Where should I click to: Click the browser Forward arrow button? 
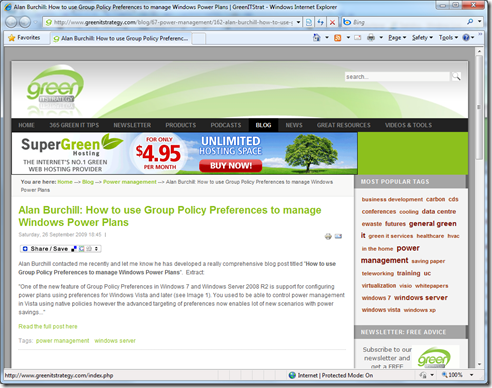tap(25, 22)
